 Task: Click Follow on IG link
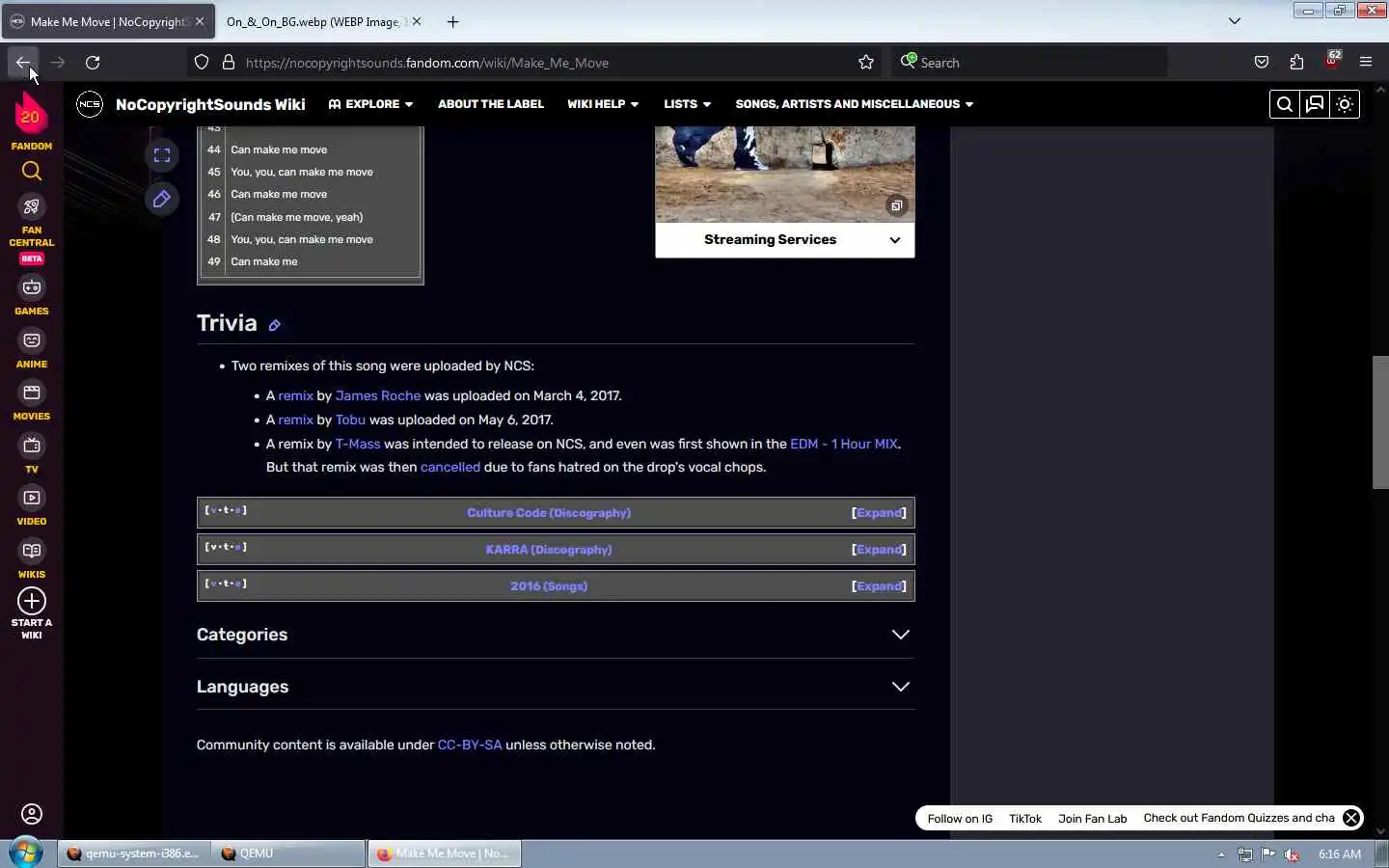[x=960, y=819]
